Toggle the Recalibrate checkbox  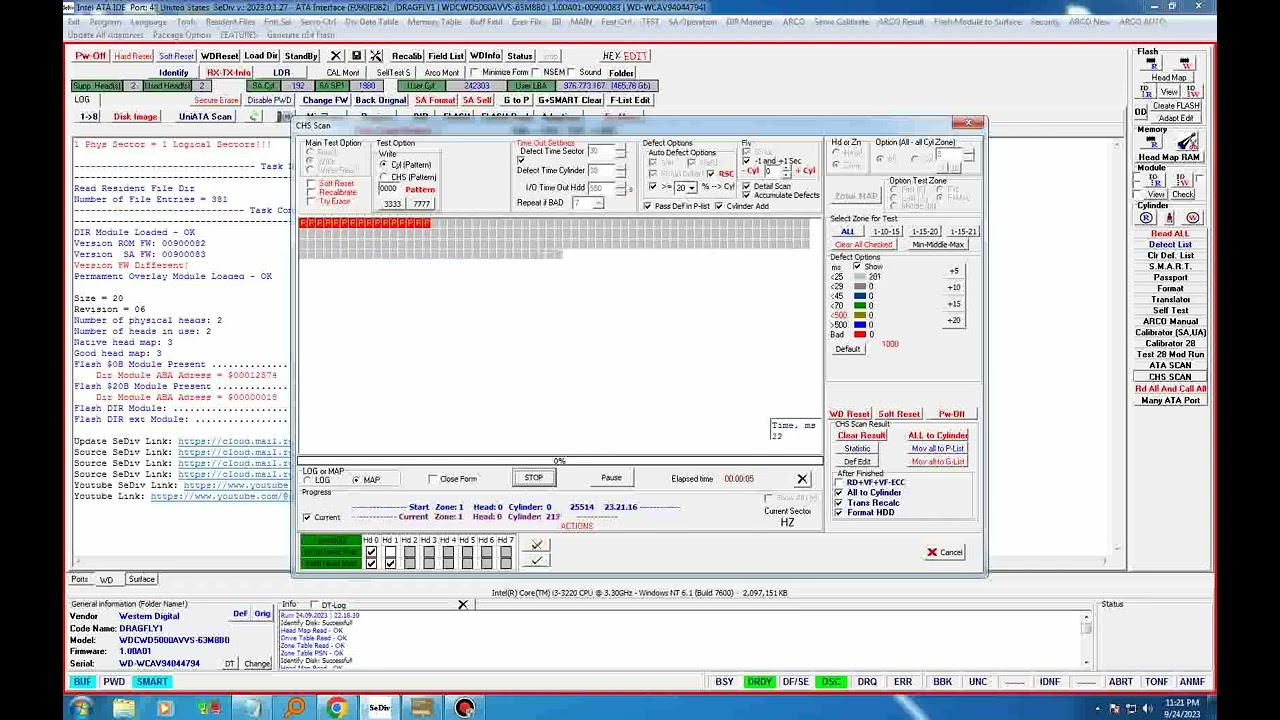point(312,193)
